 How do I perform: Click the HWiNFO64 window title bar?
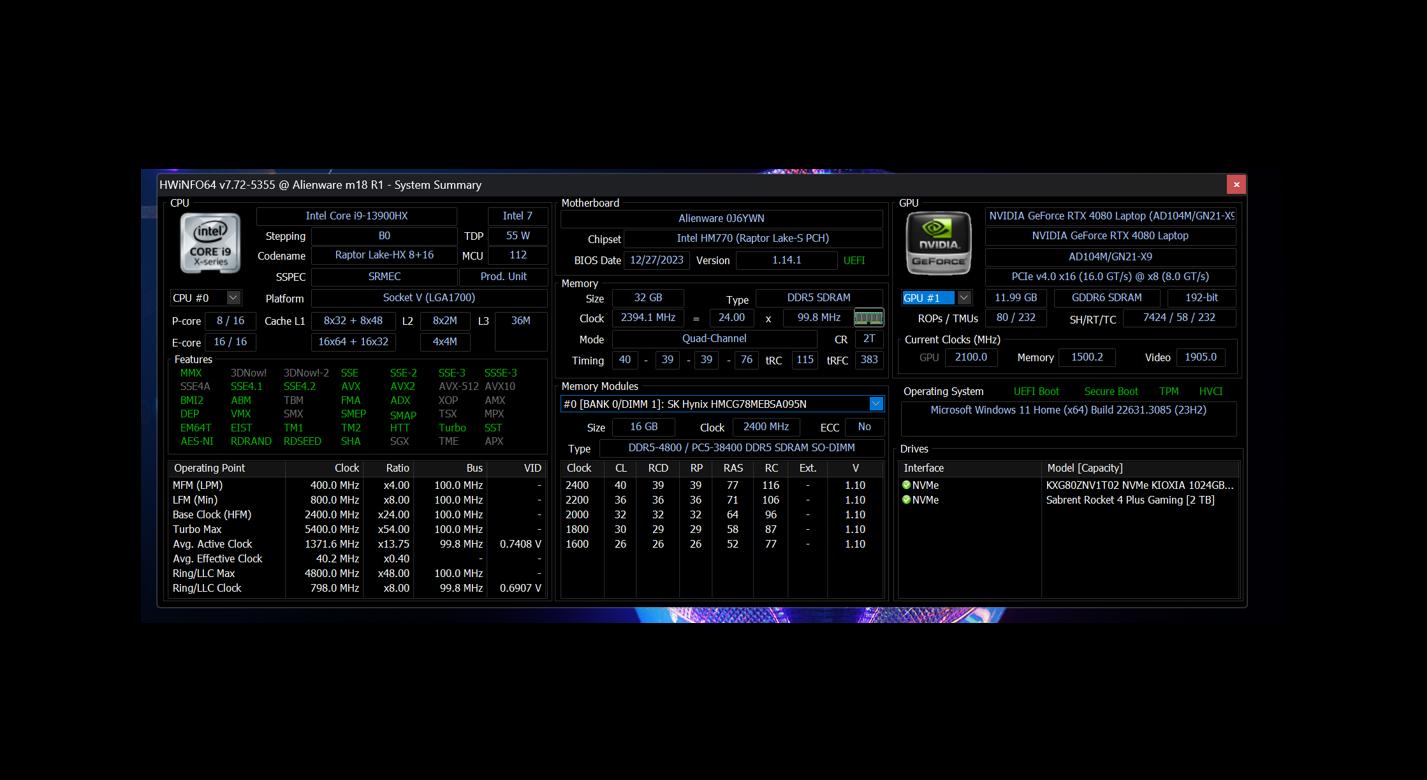click(x=690, y=184)
